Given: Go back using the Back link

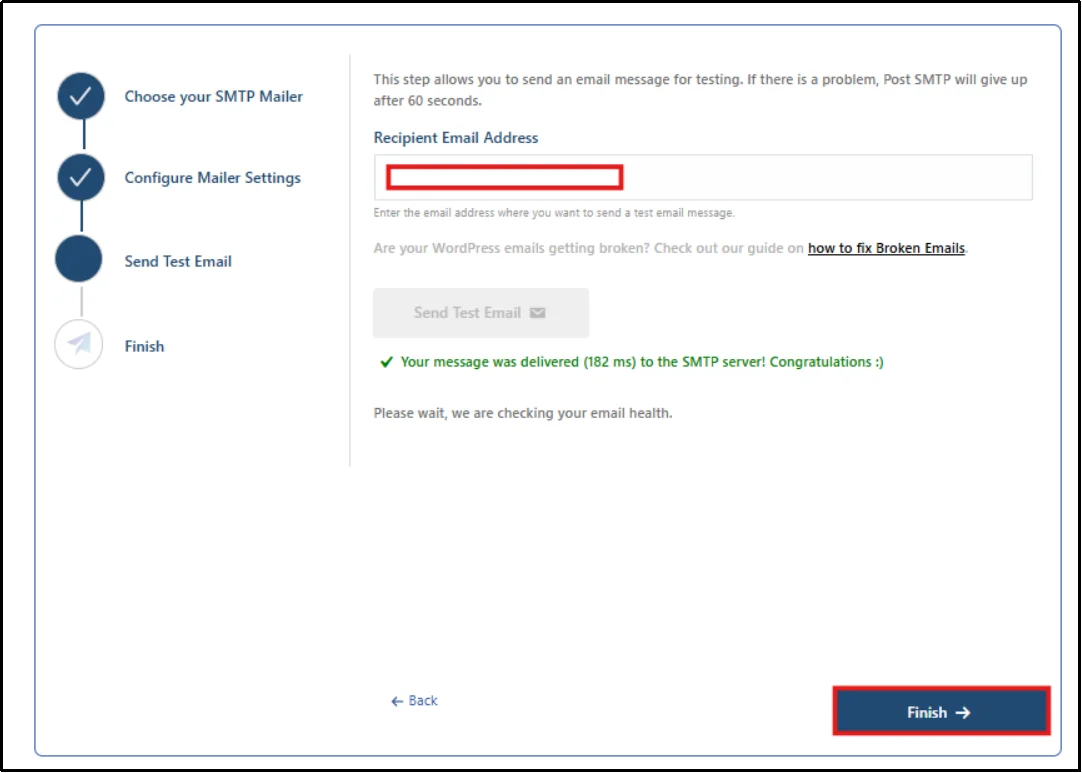Looking at the screenshot, I should point(414,701).
